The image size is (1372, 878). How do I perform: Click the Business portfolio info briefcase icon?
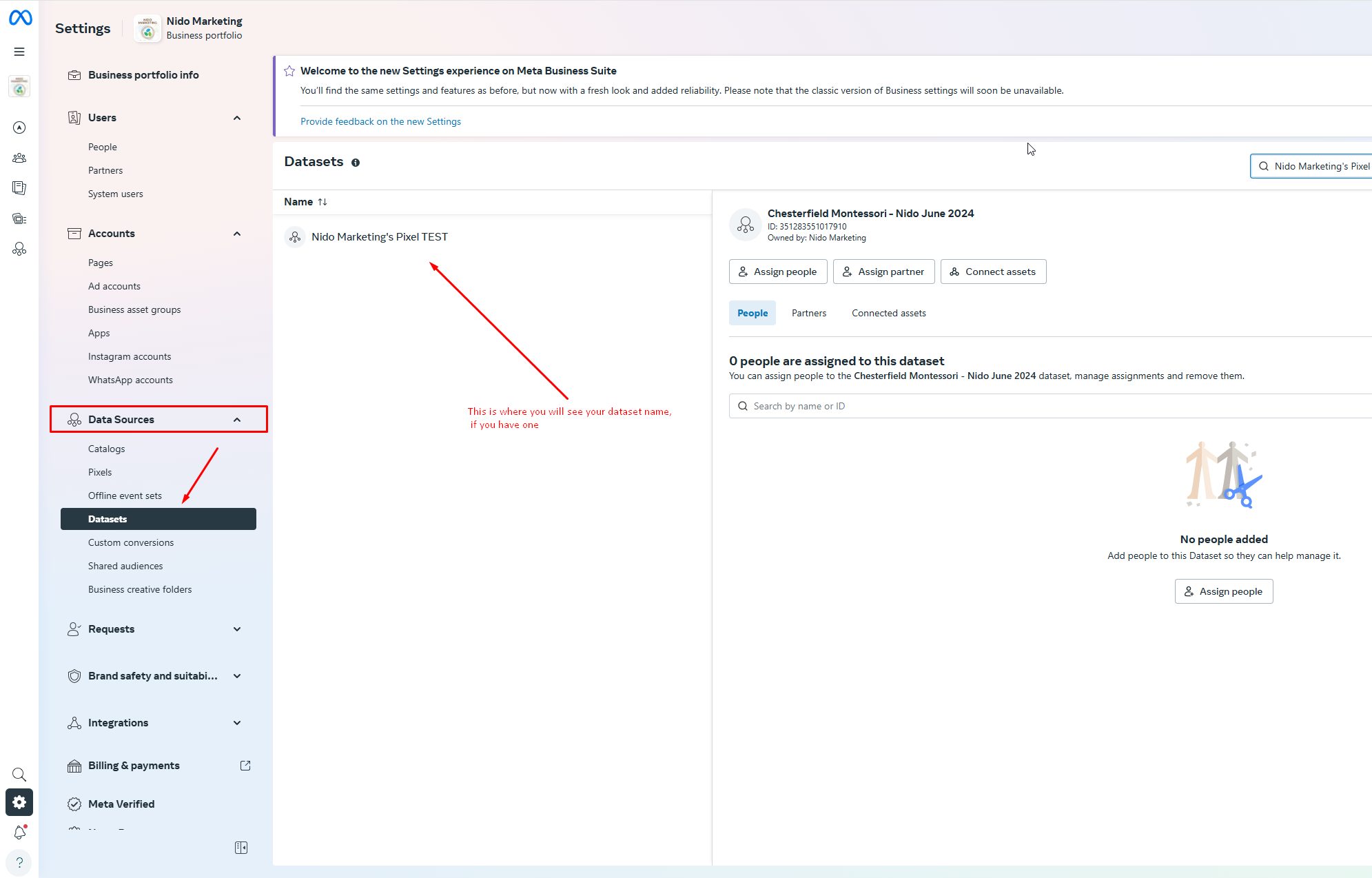74,75
